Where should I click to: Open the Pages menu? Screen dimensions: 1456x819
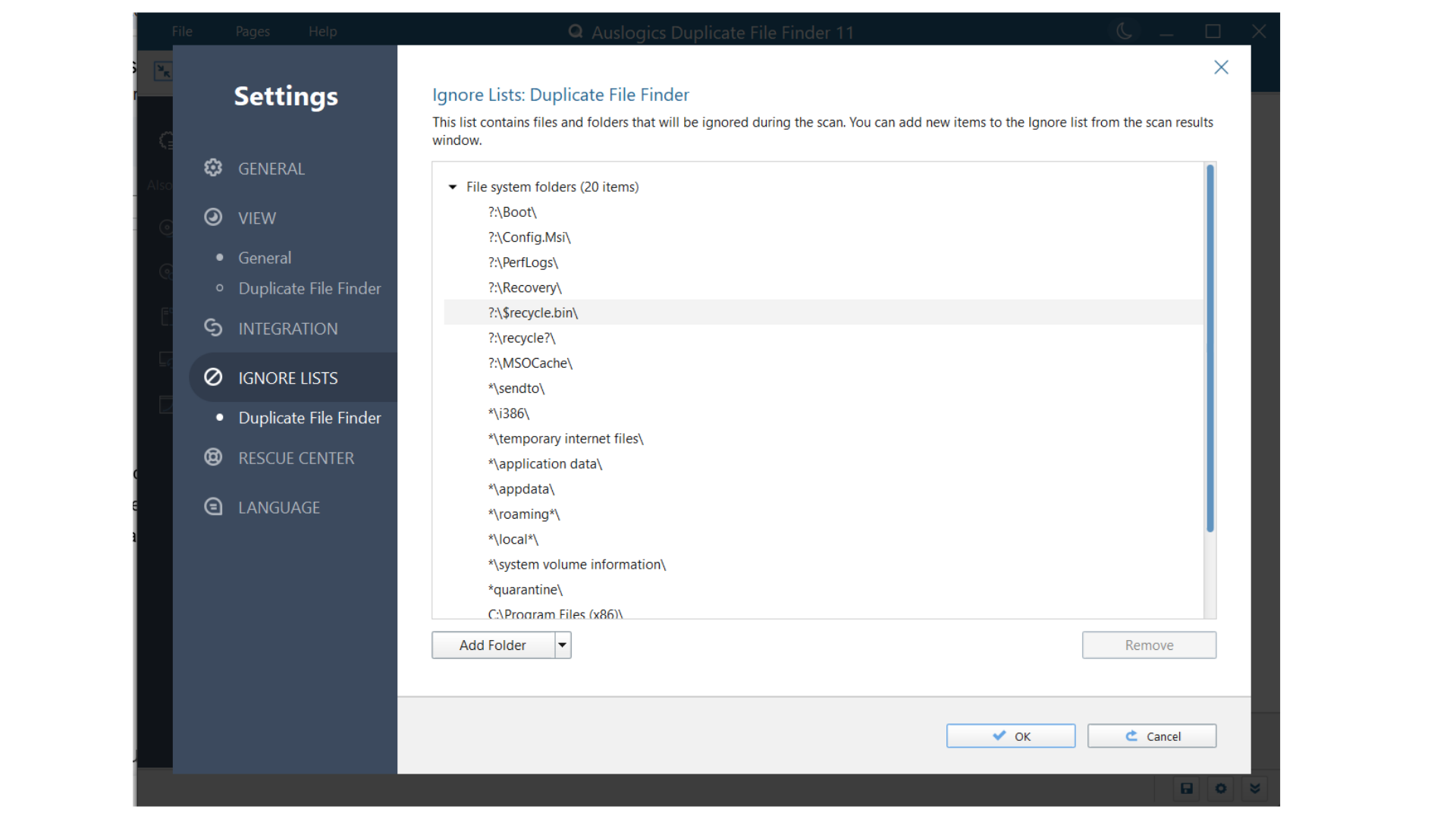253,31
